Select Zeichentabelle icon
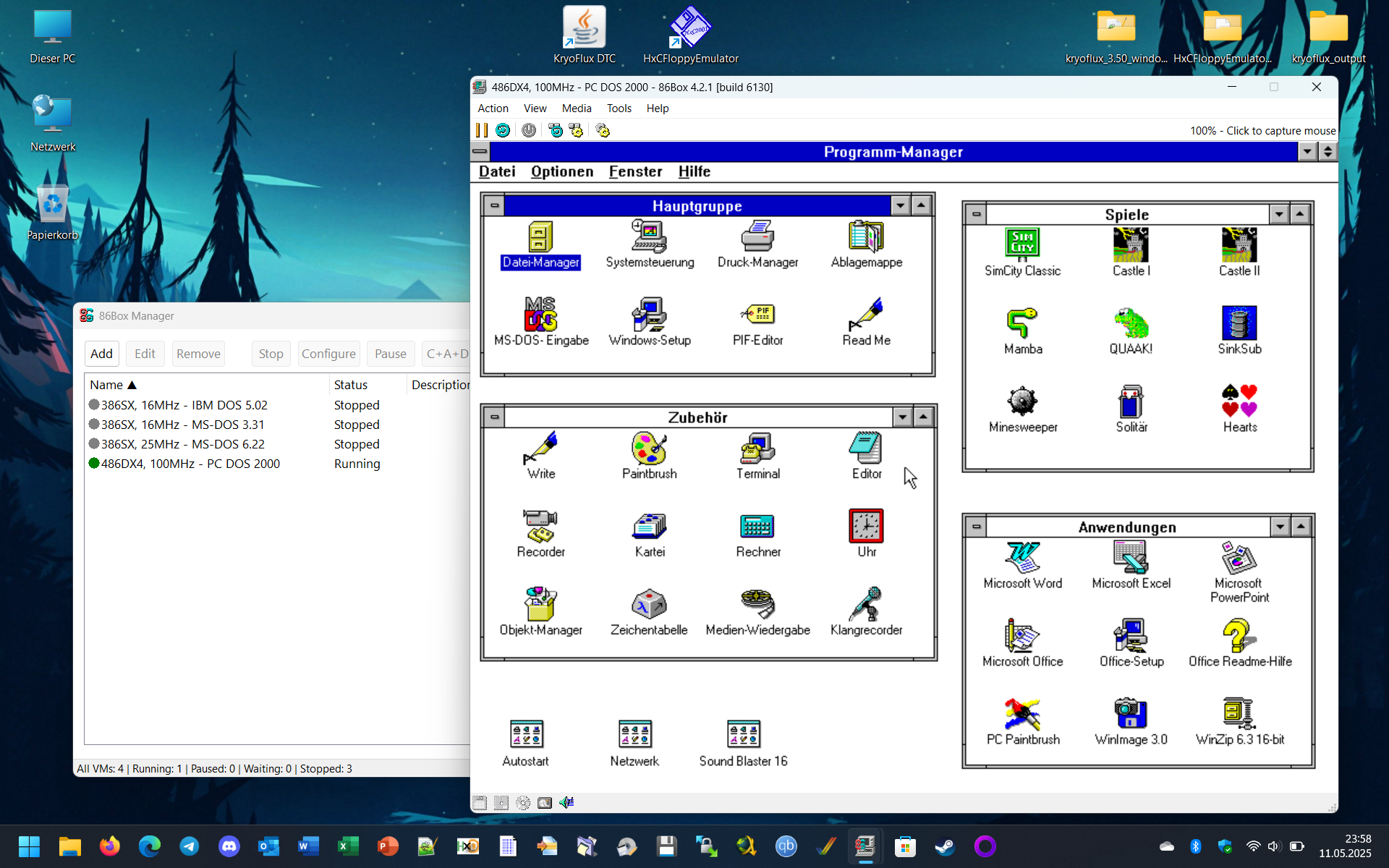 [x=649, y=613]
